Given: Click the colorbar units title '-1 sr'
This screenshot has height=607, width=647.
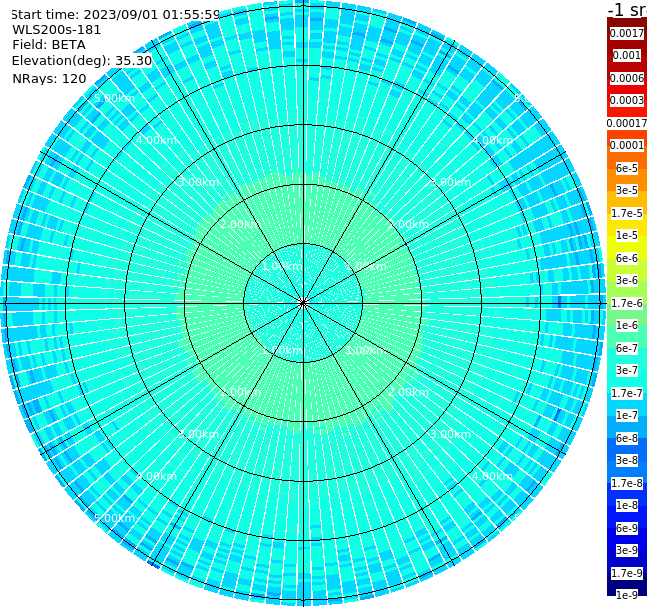Looking at the screenshot, I should pos(627,9).
